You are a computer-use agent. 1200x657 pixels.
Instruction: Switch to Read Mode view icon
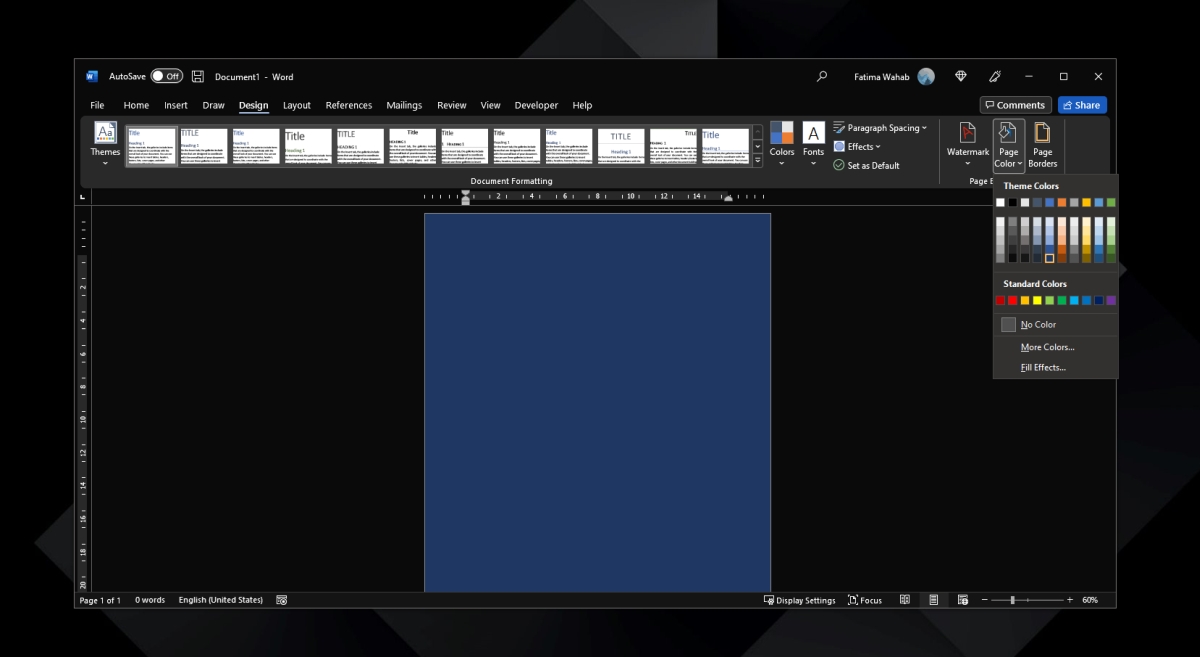905,600
